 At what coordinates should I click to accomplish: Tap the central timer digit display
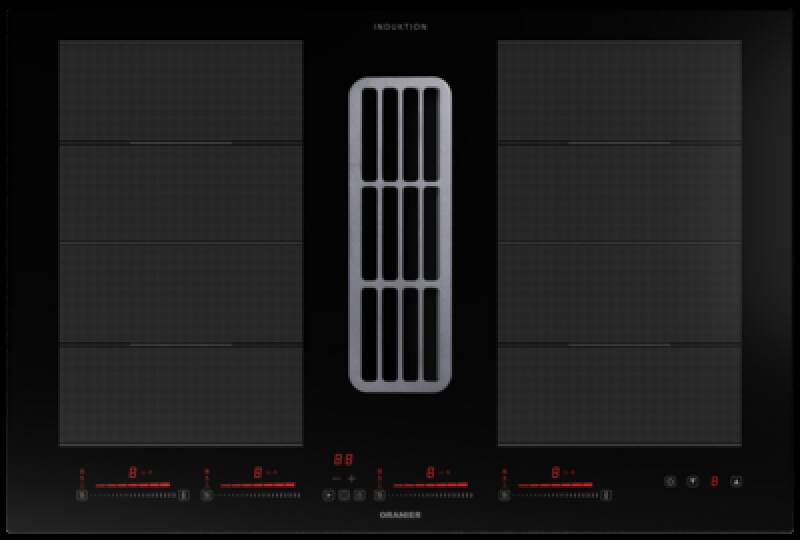(343, 460)
